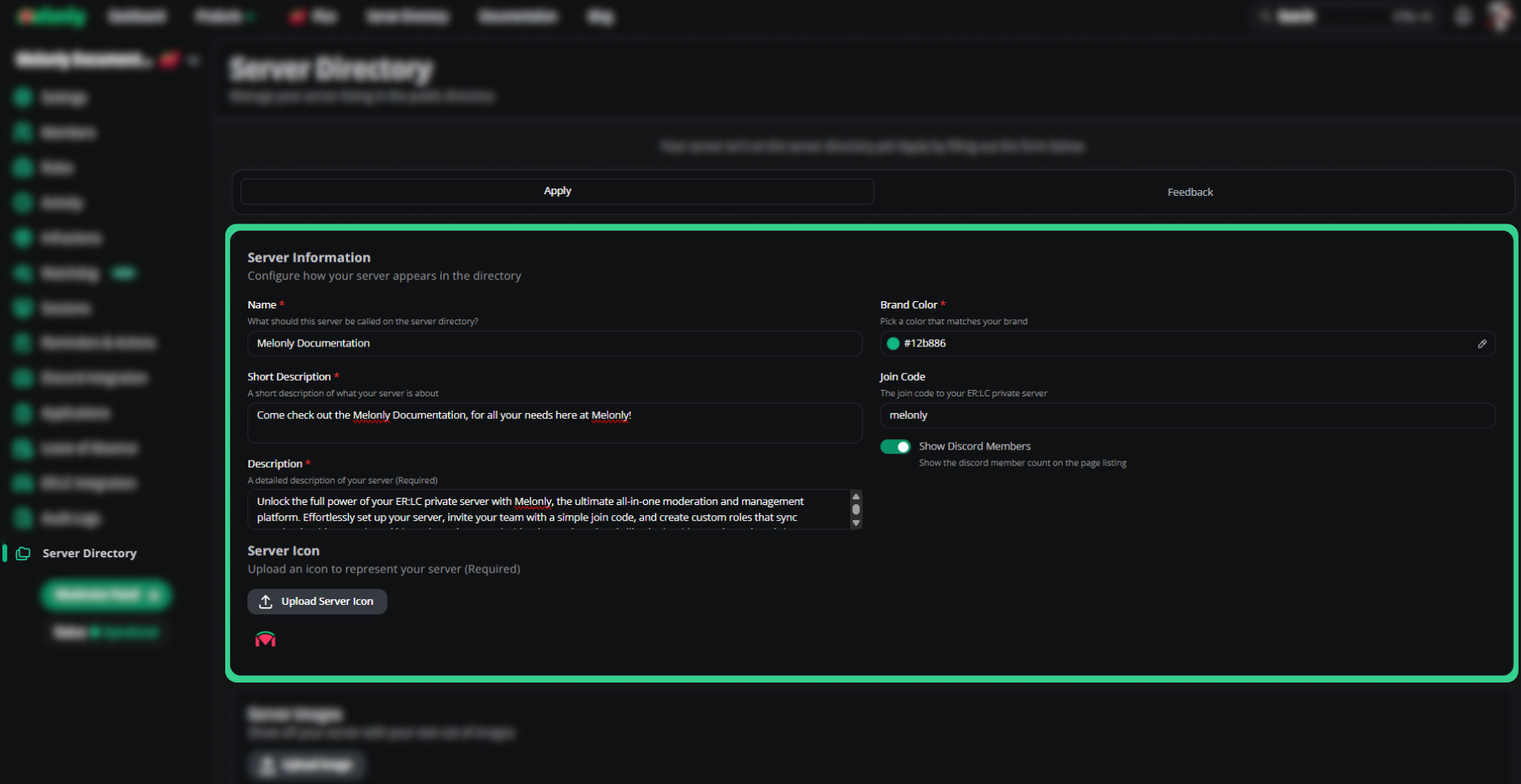Click the #12b886 brand color hex value

pyautogui.click(x=925, y=343)
